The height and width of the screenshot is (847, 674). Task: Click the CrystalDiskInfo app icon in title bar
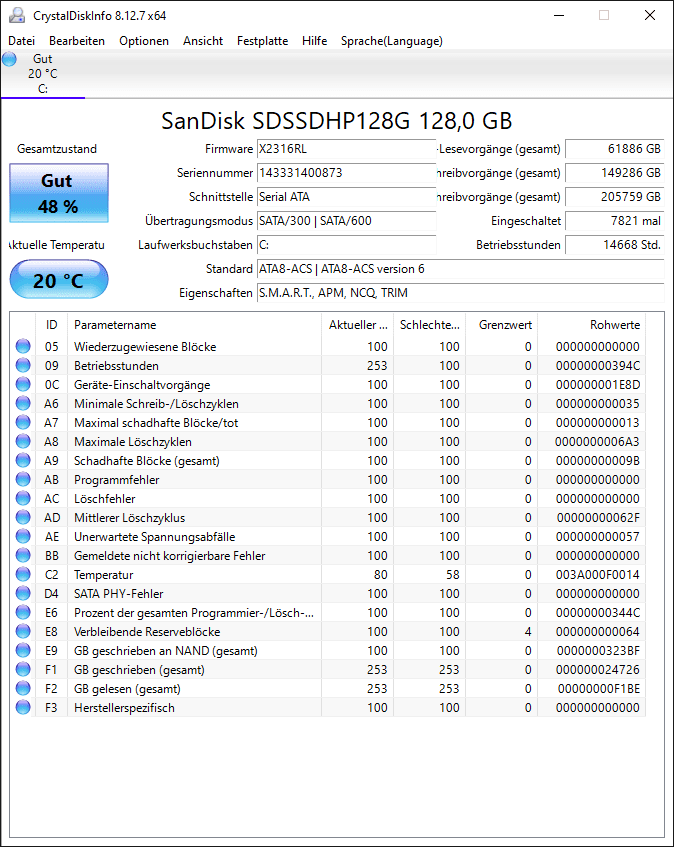17,15
